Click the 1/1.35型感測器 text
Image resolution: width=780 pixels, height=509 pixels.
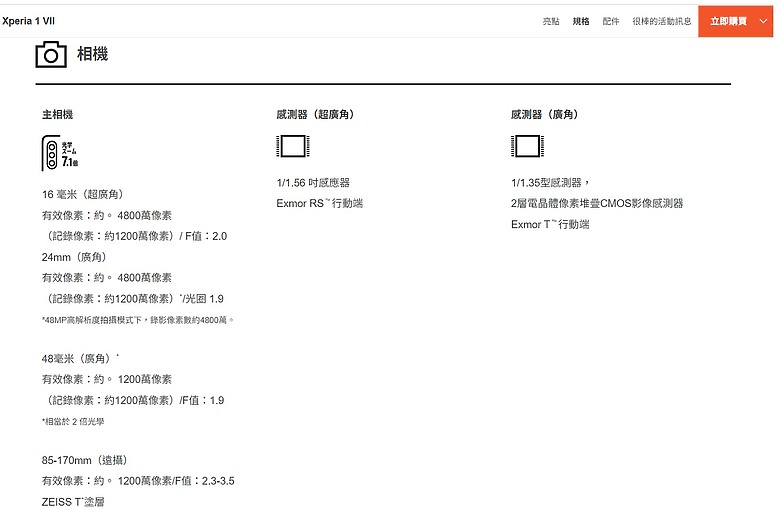coord(550,183)
